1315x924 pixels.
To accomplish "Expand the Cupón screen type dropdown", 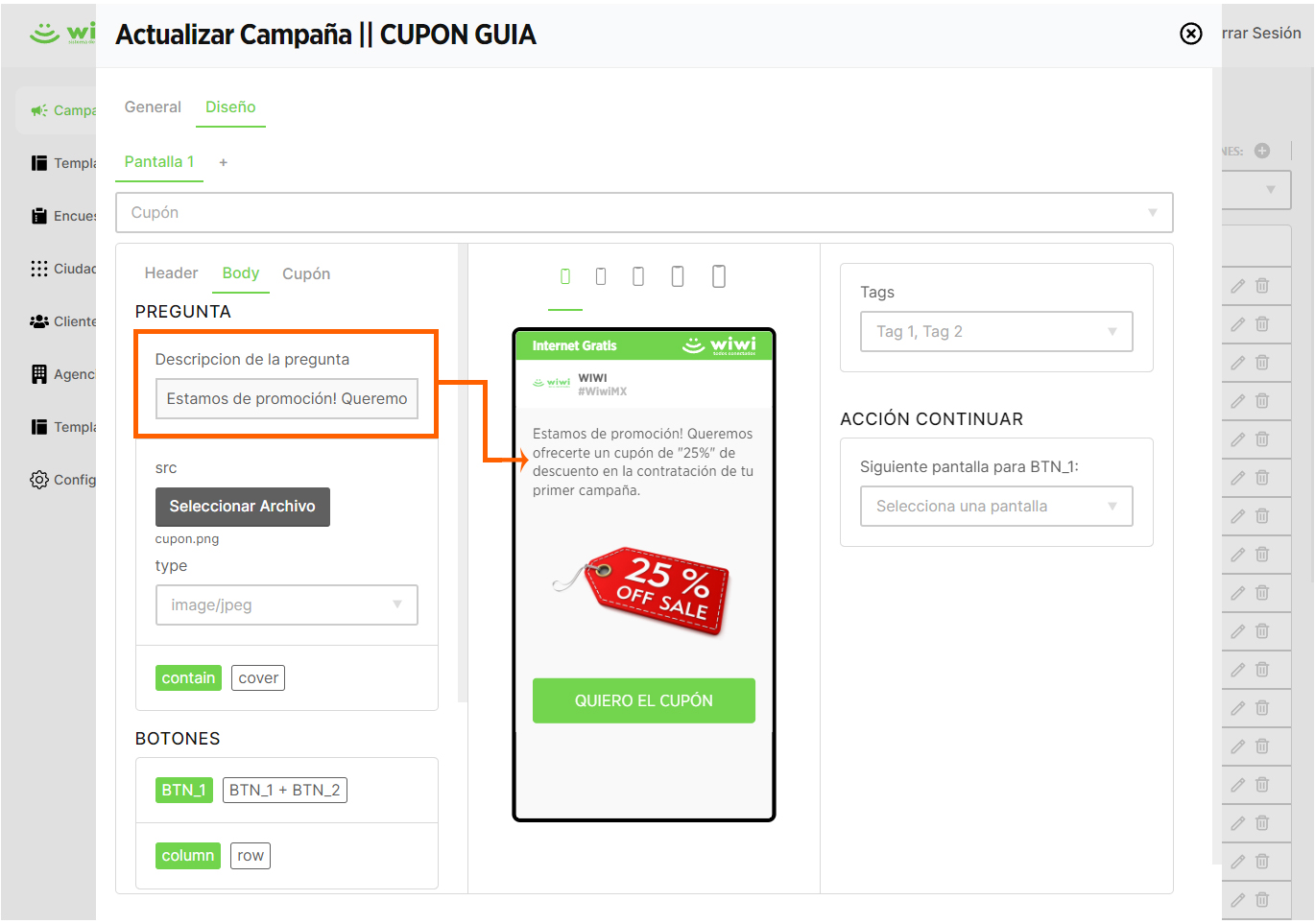I will click(x=644, y=213).
